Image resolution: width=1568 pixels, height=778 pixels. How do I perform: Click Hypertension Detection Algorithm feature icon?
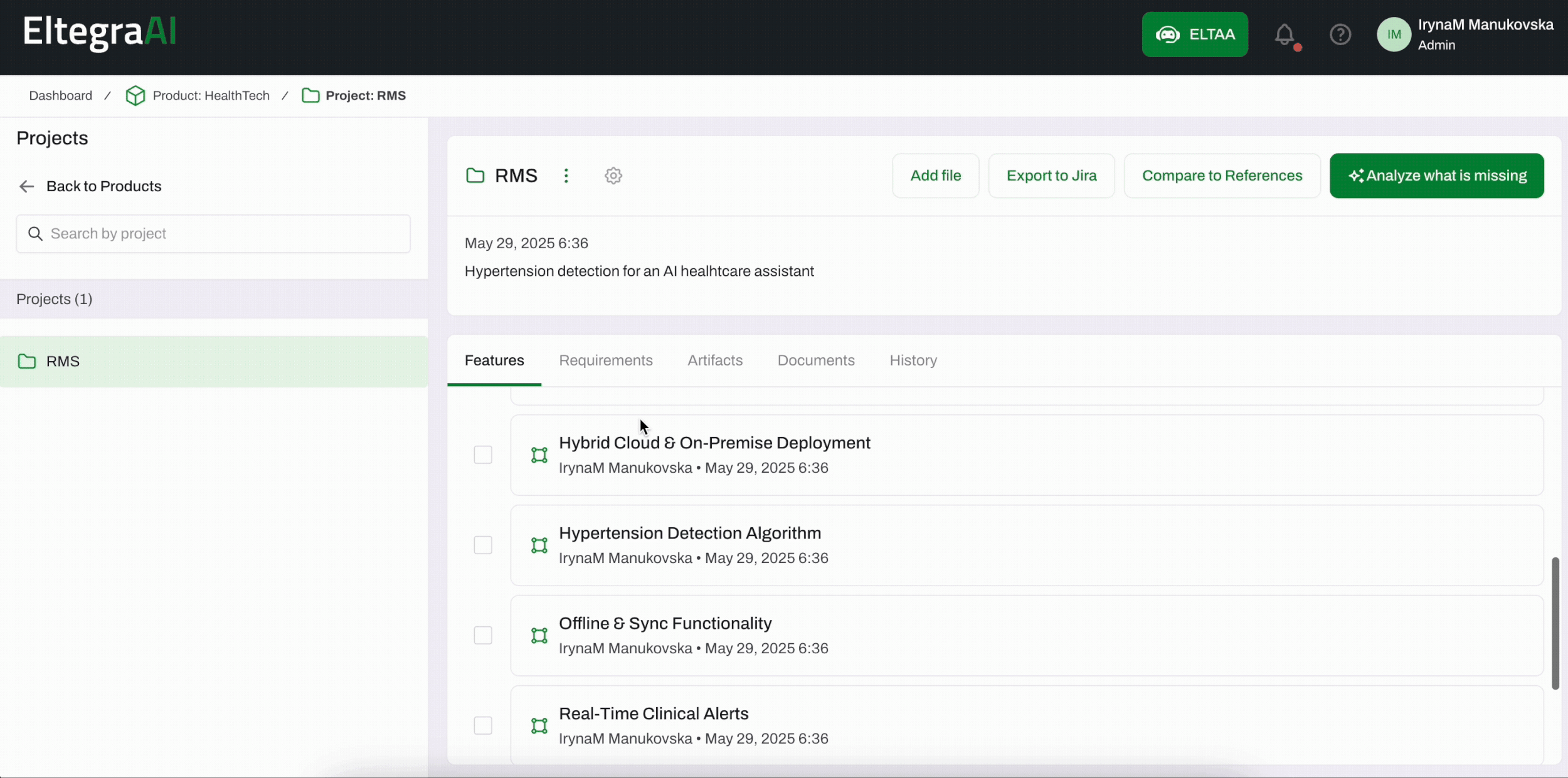[539, 545]
